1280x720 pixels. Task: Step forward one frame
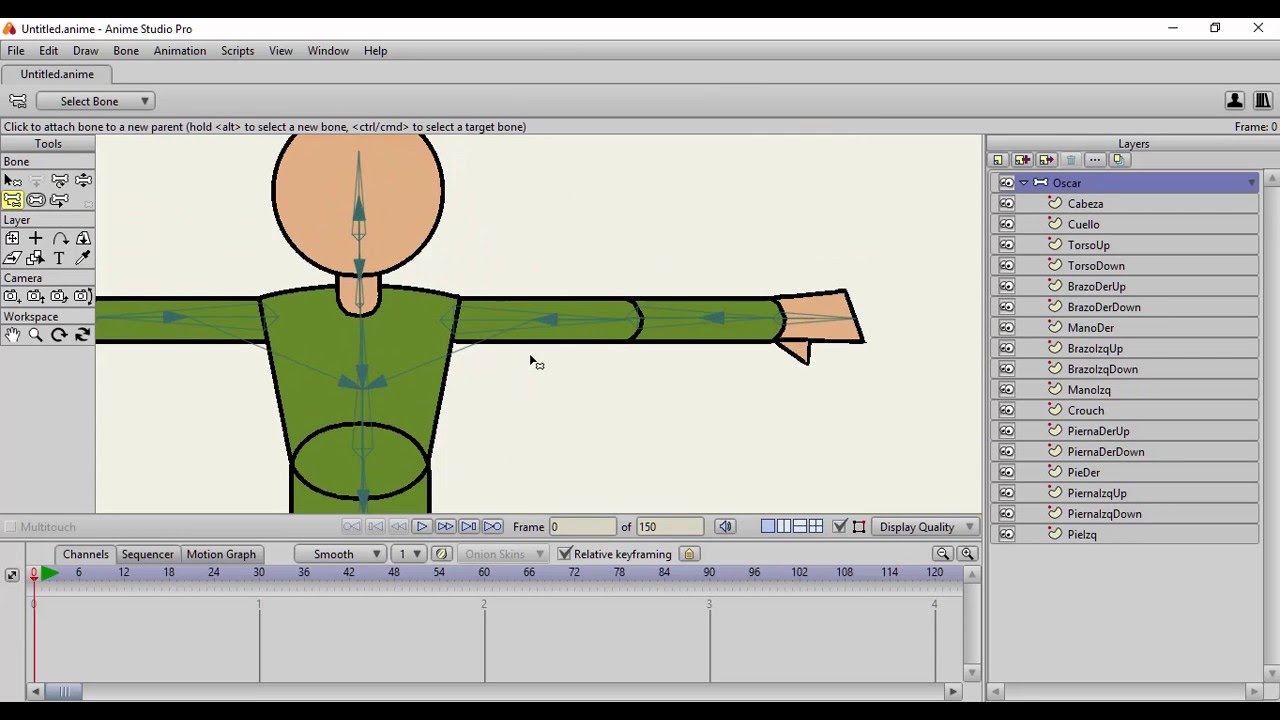coord(445,527)
